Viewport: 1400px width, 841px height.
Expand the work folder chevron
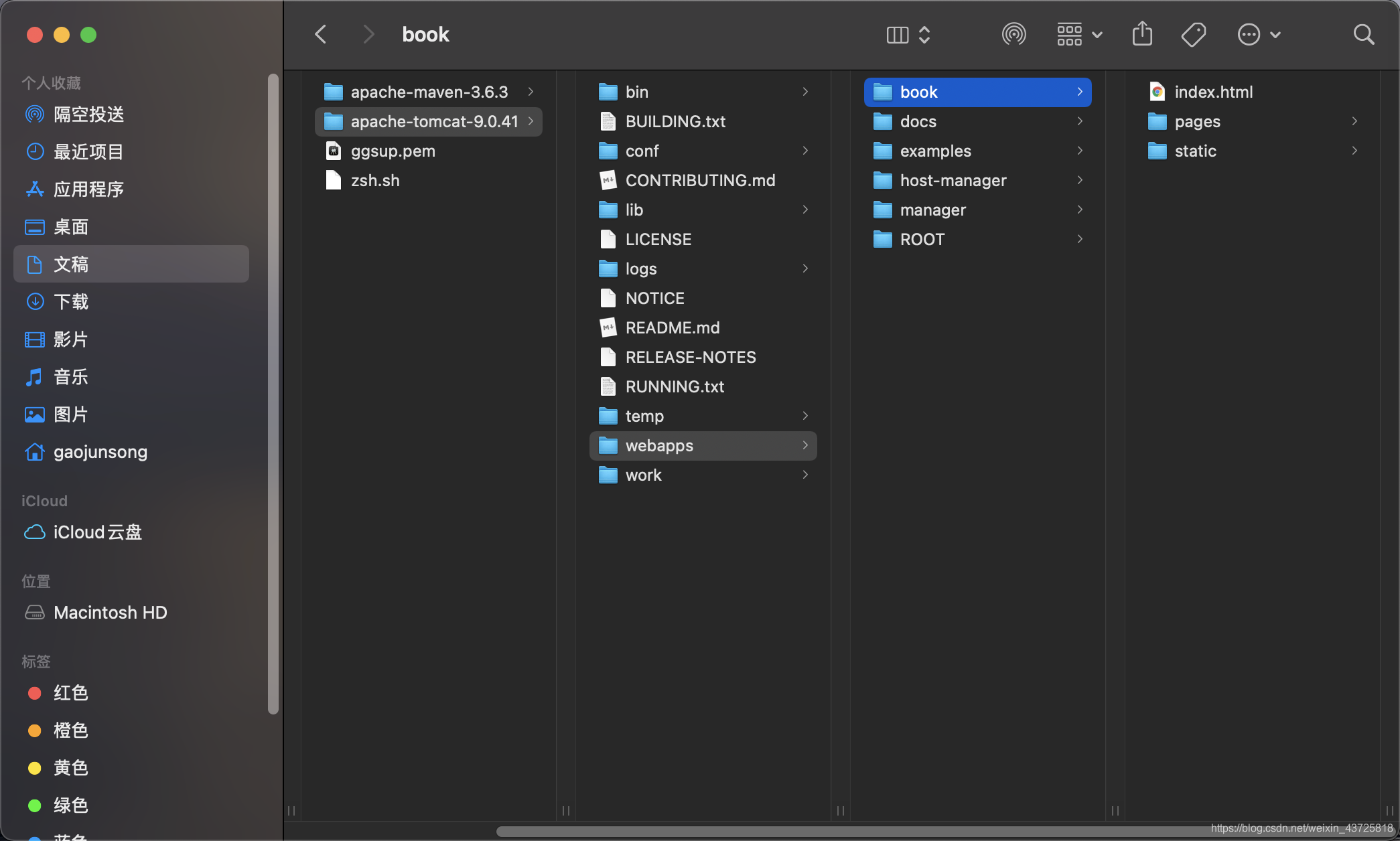805,475
